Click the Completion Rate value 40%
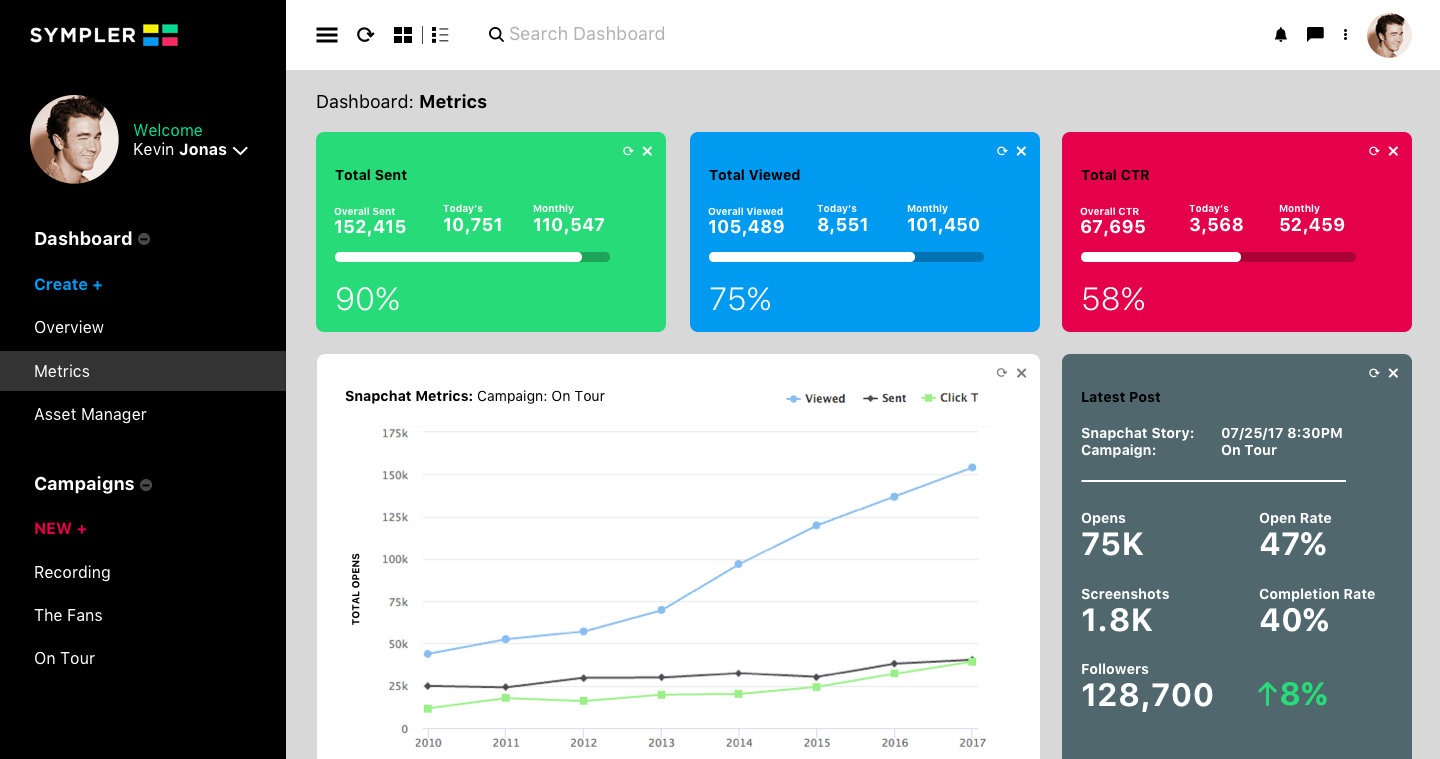Screen dimensions: 1440x759 1294,621
